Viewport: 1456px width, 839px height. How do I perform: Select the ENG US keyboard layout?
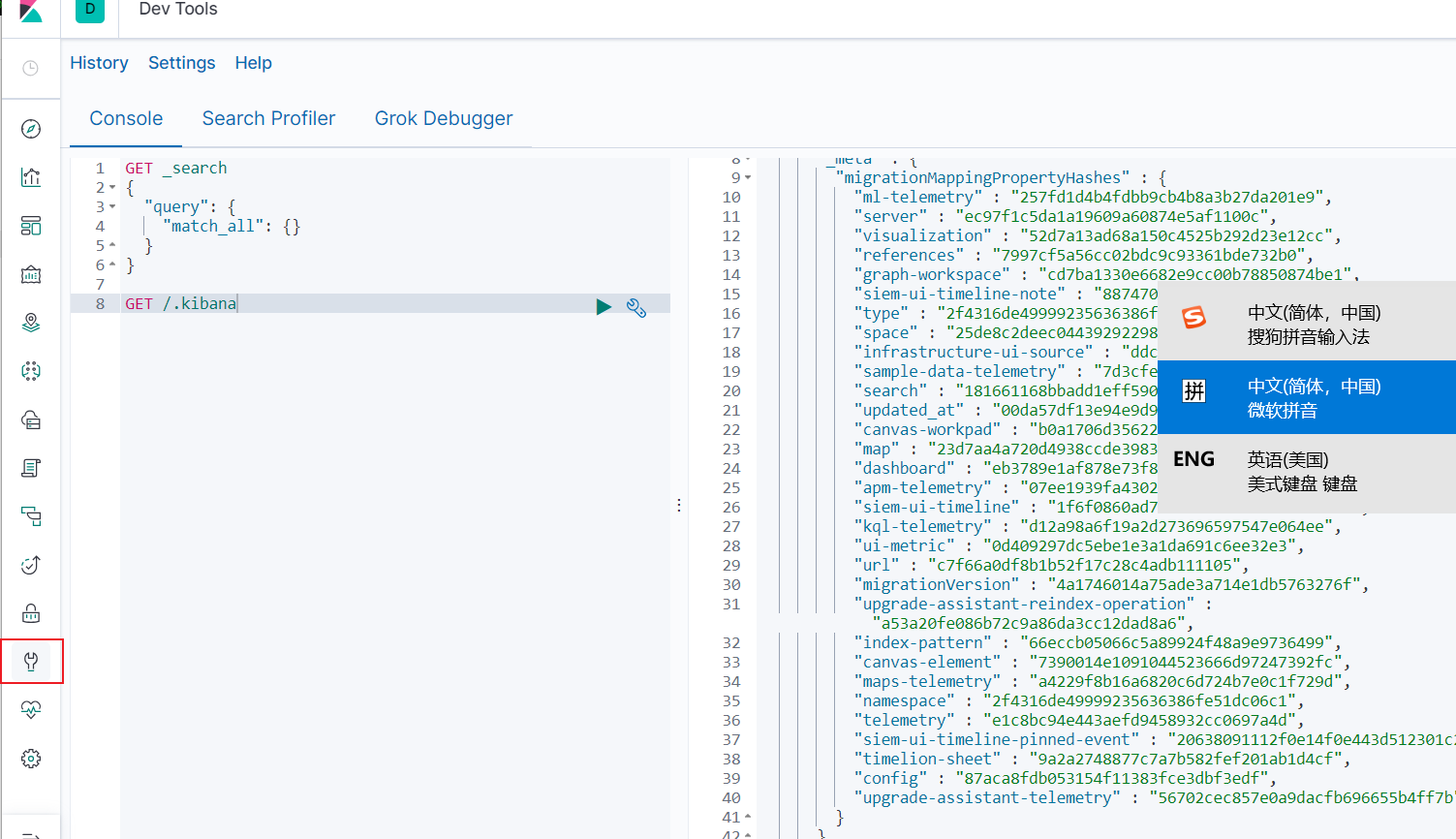tap(1307, 472)
